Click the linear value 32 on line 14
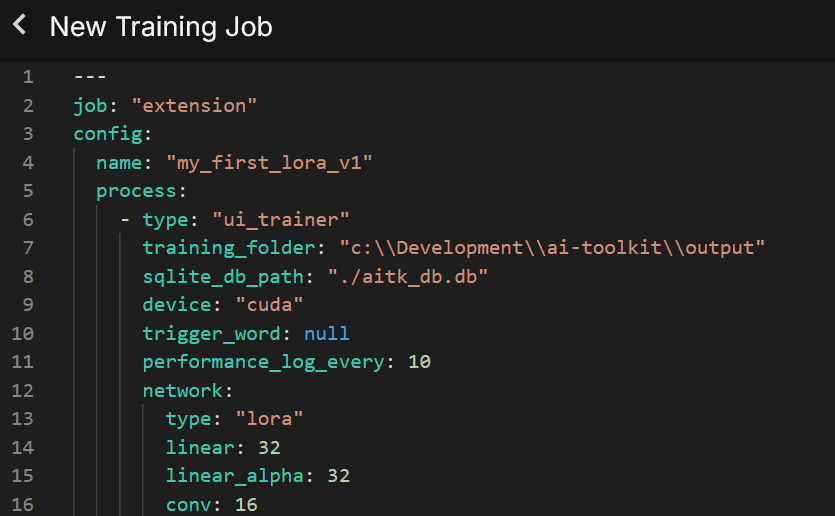The height and width of the screenshot is (516, 835). tap(269, 447)
